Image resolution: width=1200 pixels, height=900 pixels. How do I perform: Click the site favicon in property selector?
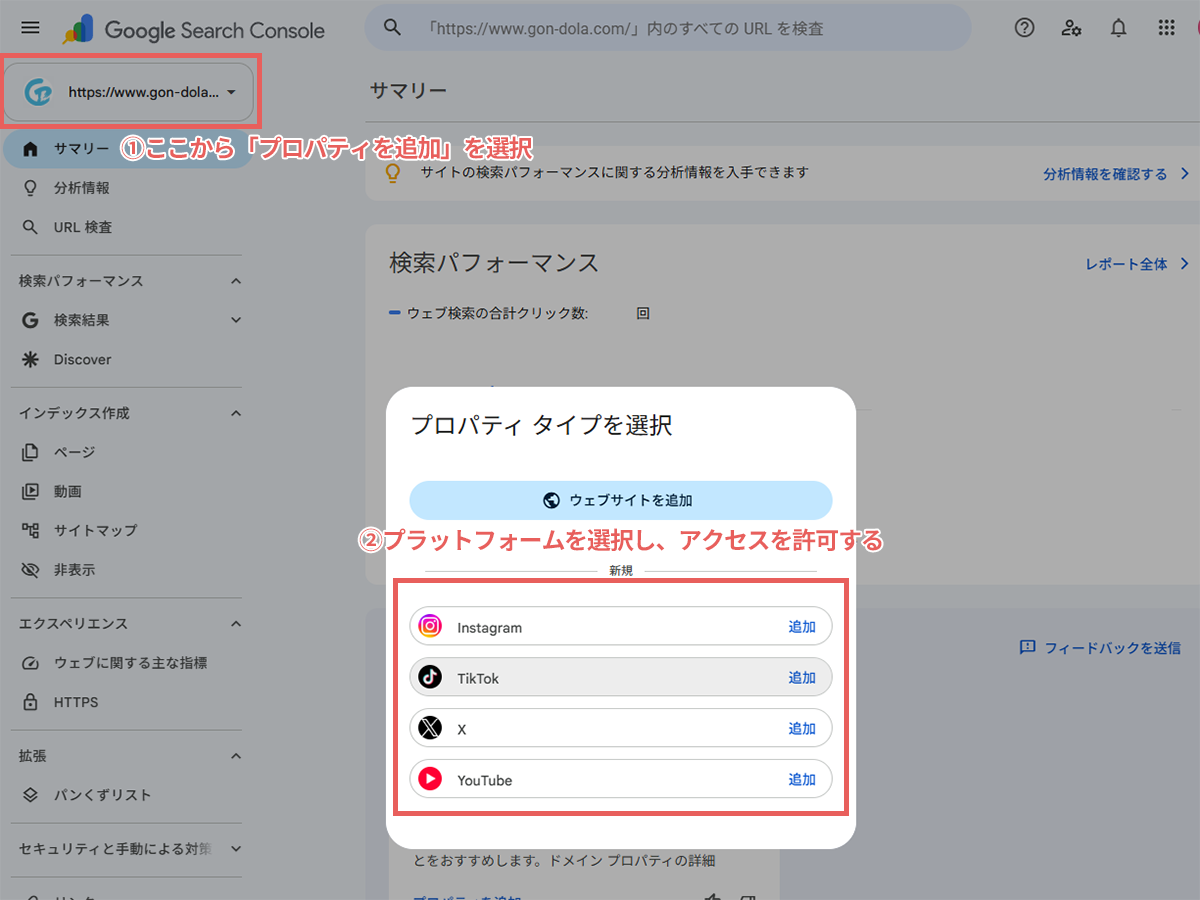click(38, 92)
